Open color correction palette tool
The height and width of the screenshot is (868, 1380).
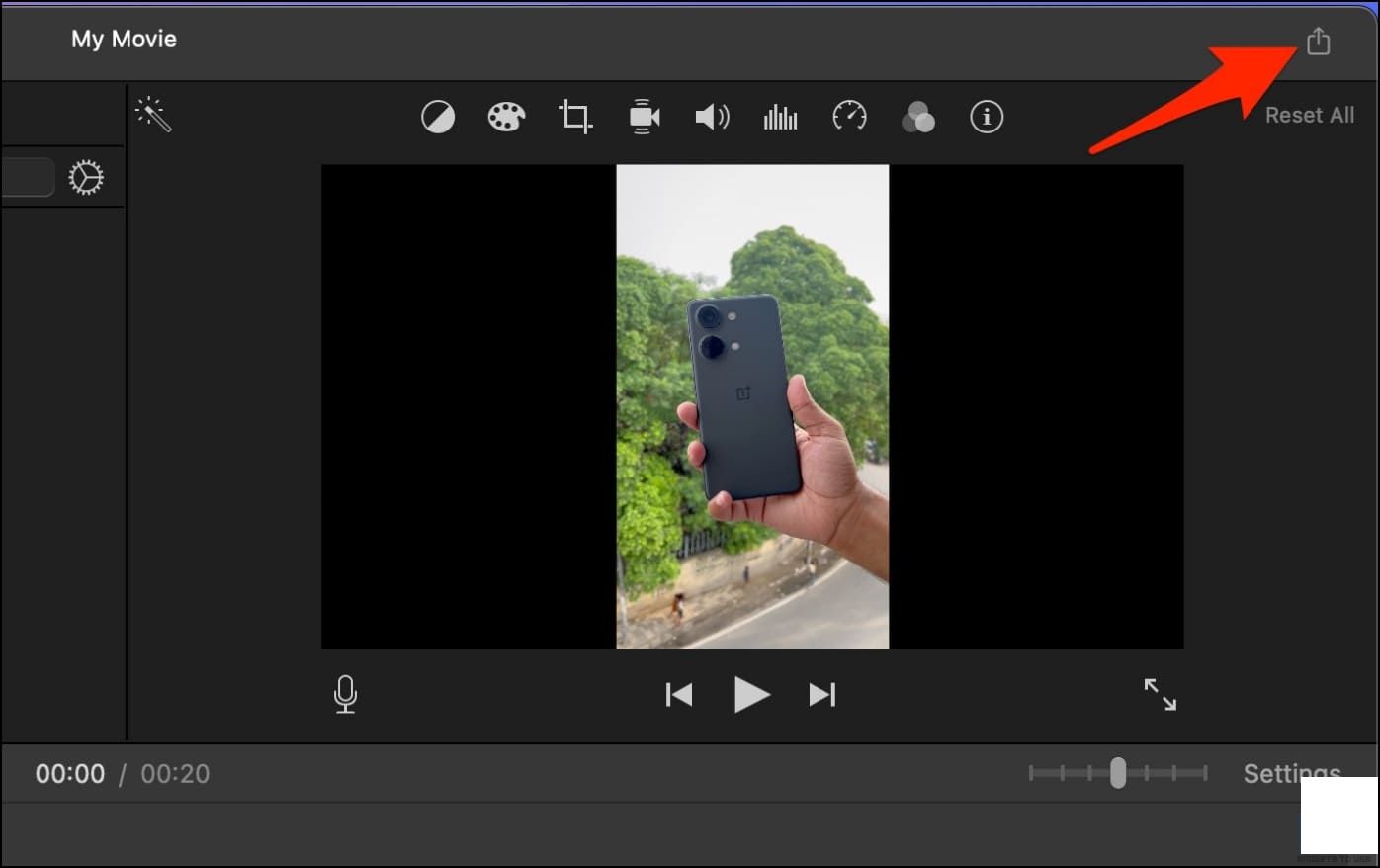click(506, 117)
